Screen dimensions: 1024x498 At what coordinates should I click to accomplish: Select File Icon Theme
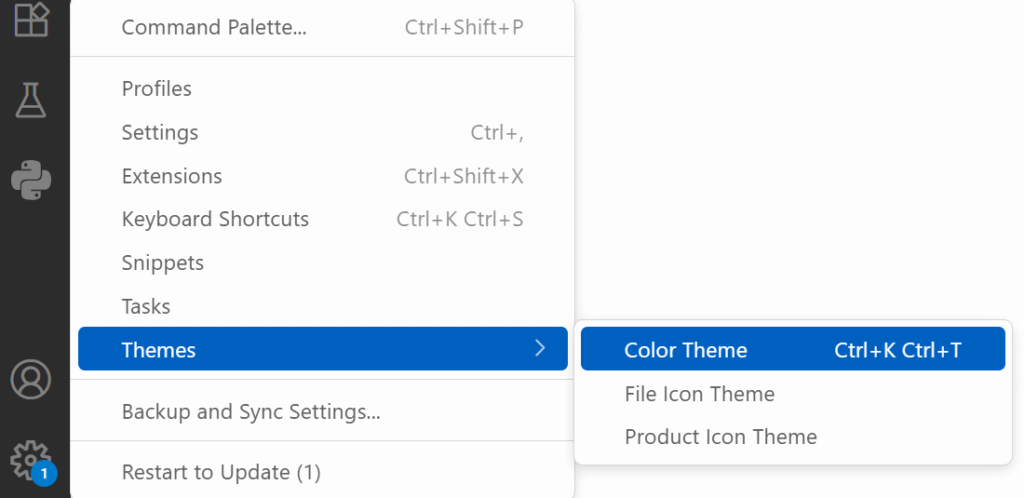point(699,394)
